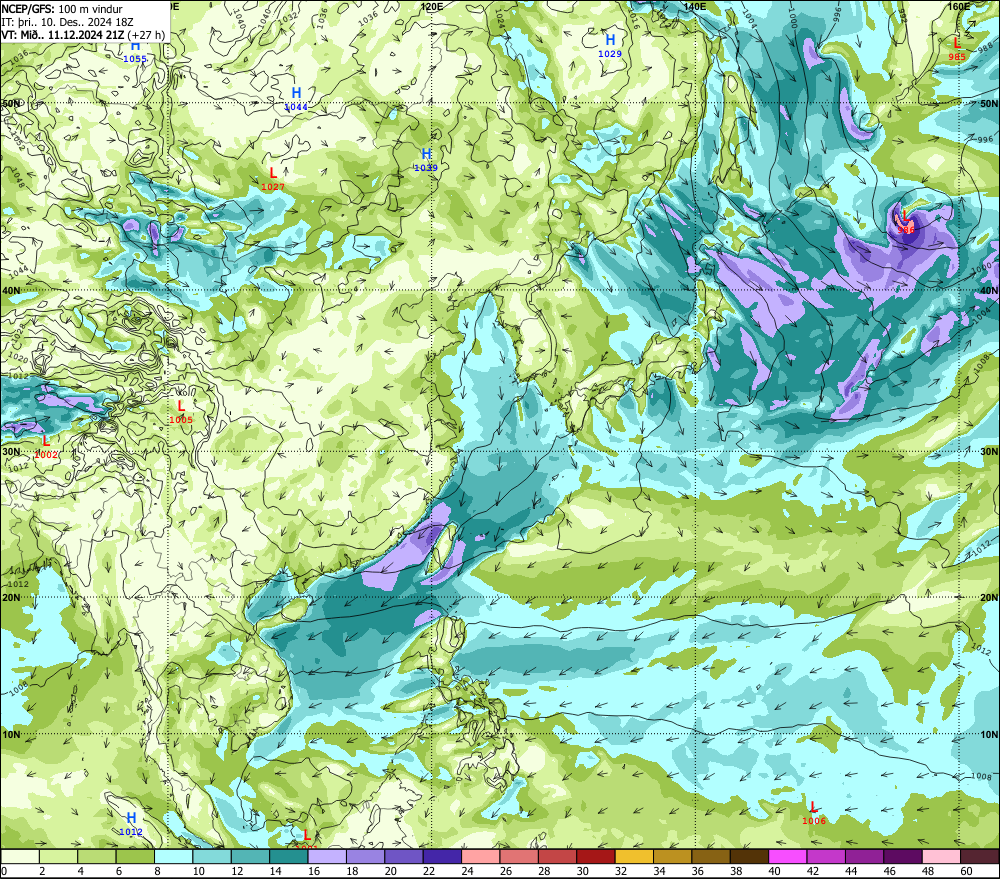Click the legend value 24
Viewport: 1000px width, 879px height.
point(467,871)
